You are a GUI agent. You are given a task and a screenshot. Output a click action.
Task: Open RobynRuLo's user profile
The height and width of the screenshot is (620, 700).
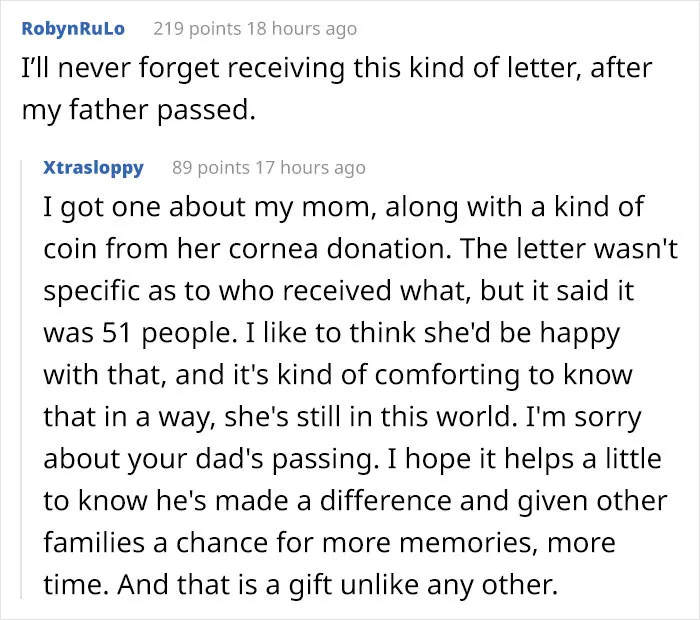click(x=73, y=29)
